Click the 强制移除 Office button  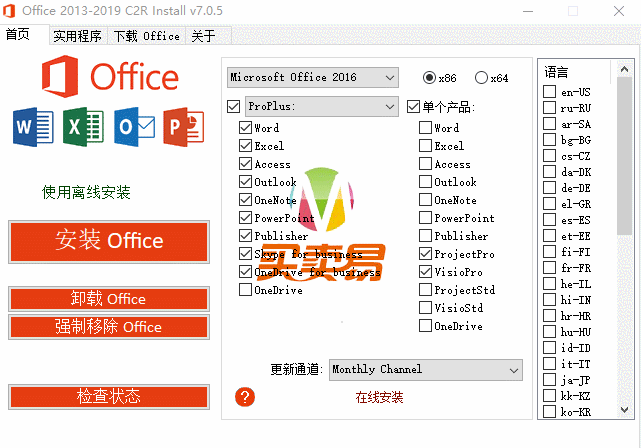click(x=109, y=327)
